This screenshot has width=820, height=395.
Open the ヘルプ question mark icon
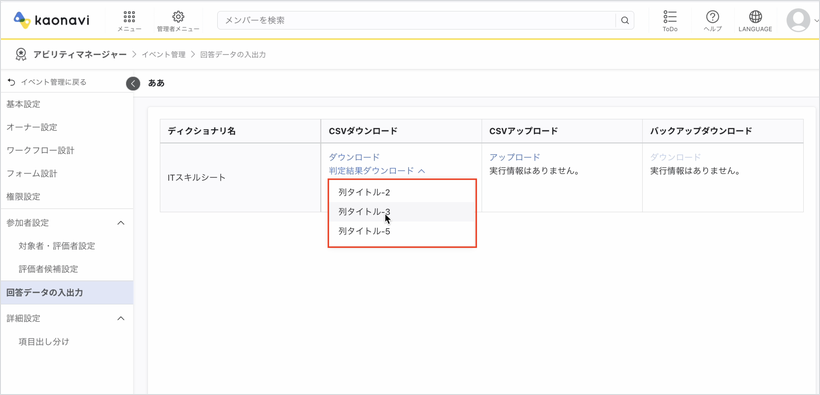pyautogui.click(x=712, y=21)
